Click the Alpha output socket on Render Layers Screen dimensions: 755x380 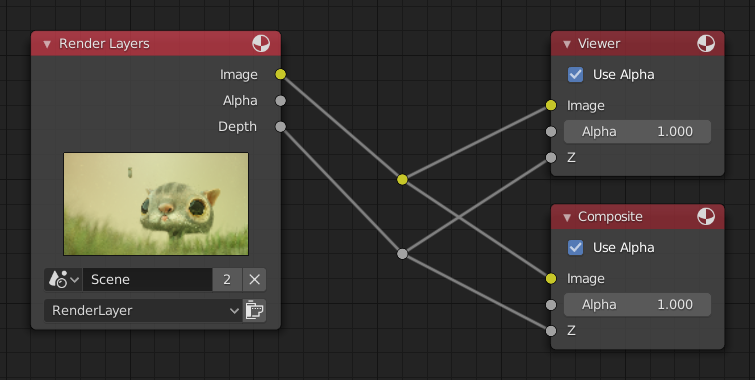click(x=280, y=101)
